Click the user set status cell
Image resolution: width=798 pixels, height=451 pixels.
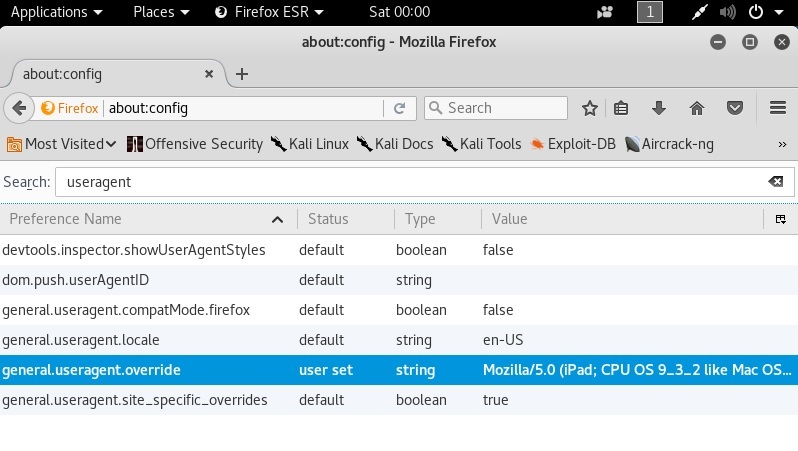click(x=326, y=370)
